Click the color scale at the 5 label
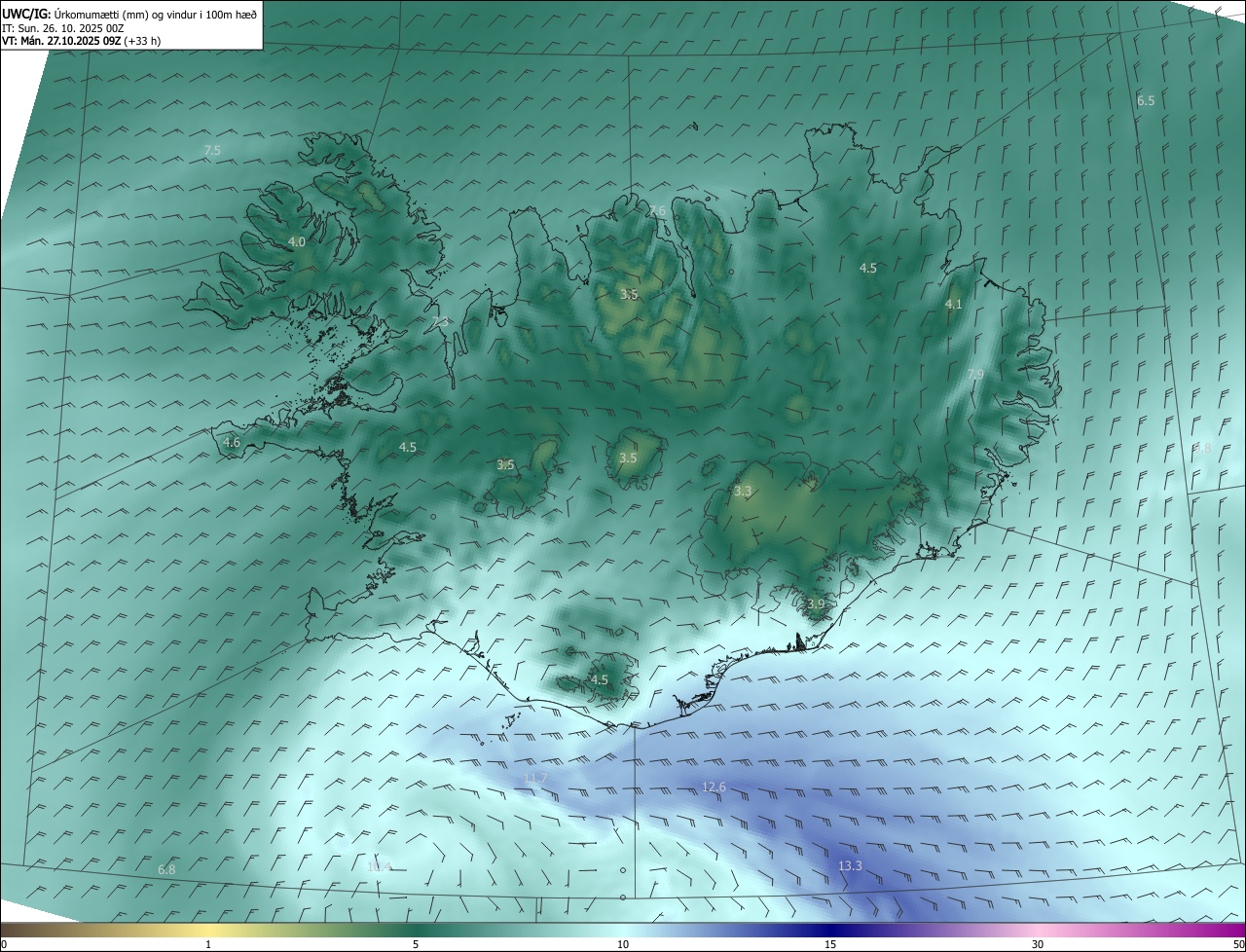The height and width of the screenshot is (952, 1246). (x=416, y=944)
